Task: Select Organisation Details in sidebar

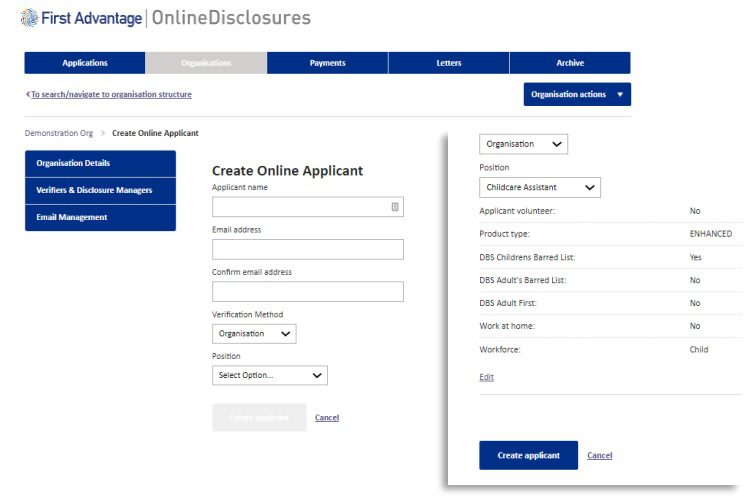Action: click(x=100, y=163)
